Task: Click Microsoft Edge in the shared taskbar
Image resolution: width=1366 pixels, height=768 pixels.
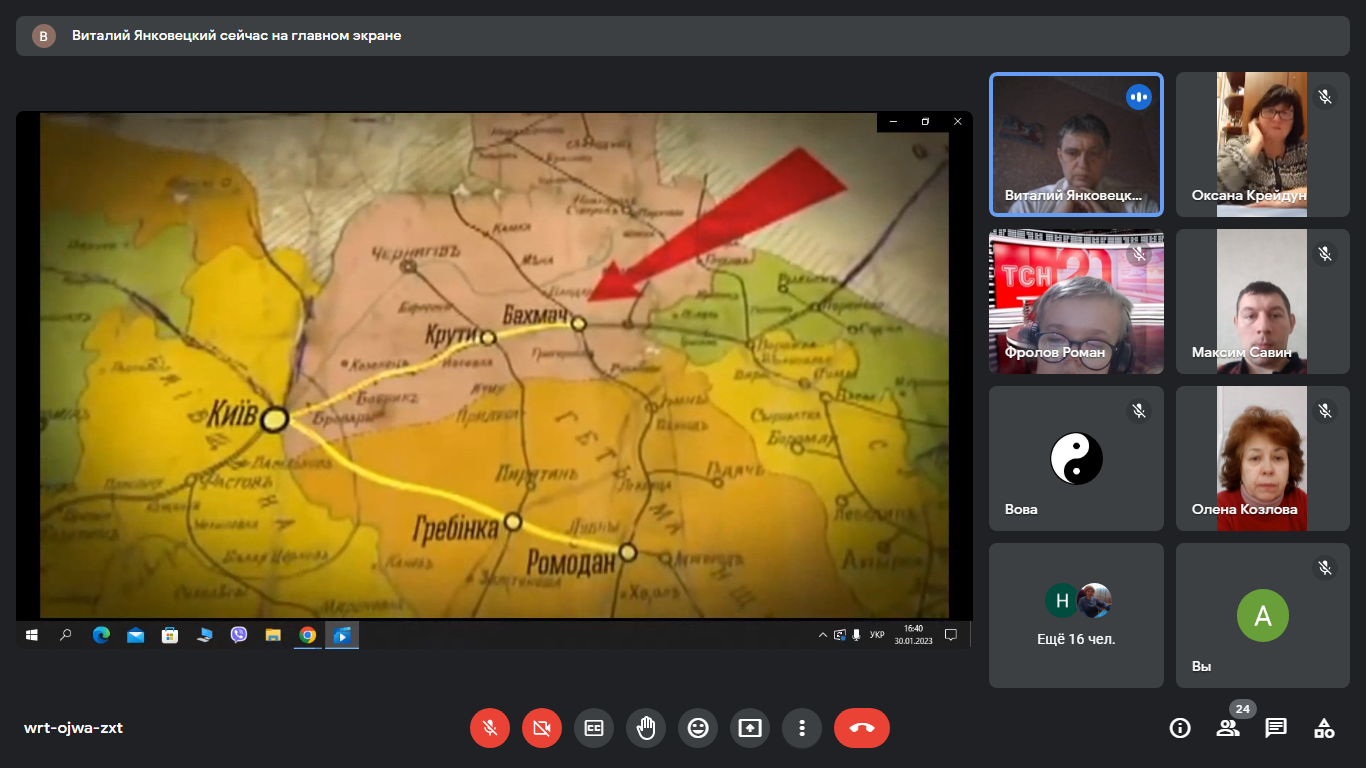Action: click(x=101, y=635)
